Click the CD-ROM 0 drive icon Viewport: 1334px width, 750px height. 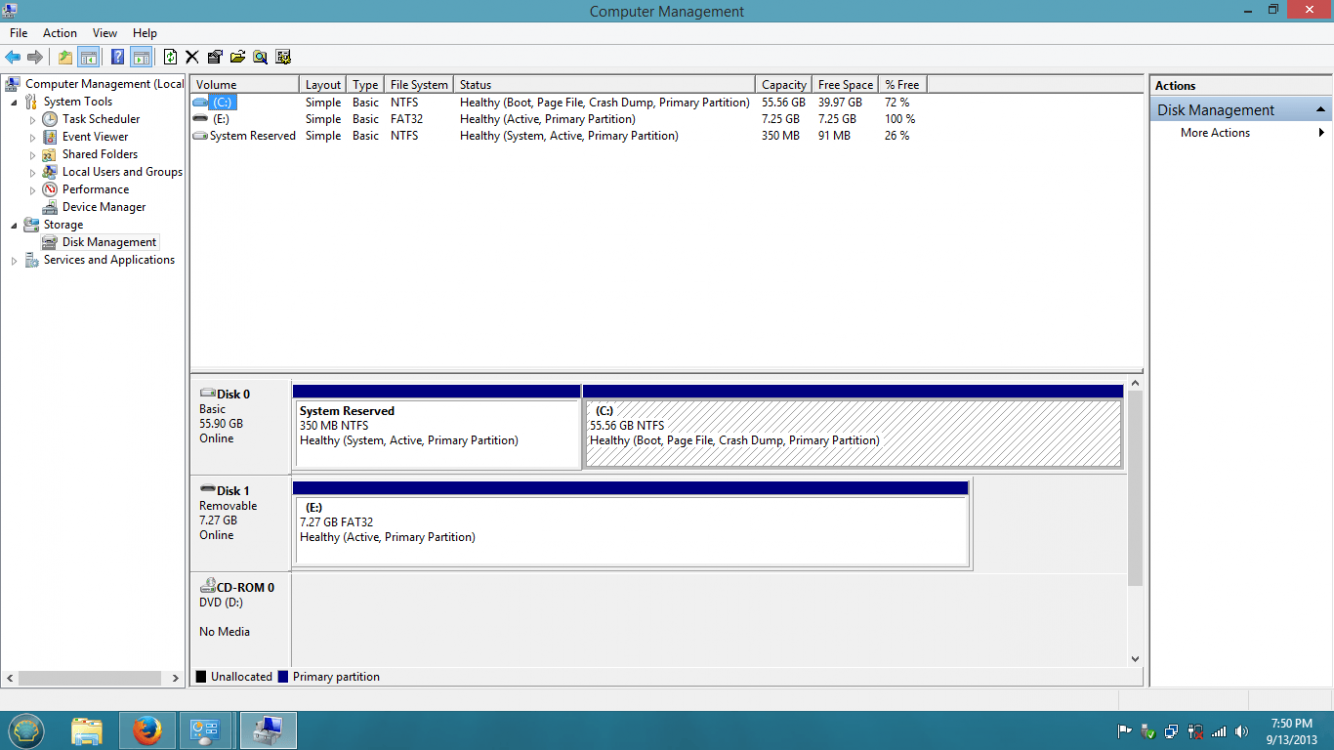(x=208, y=587)
